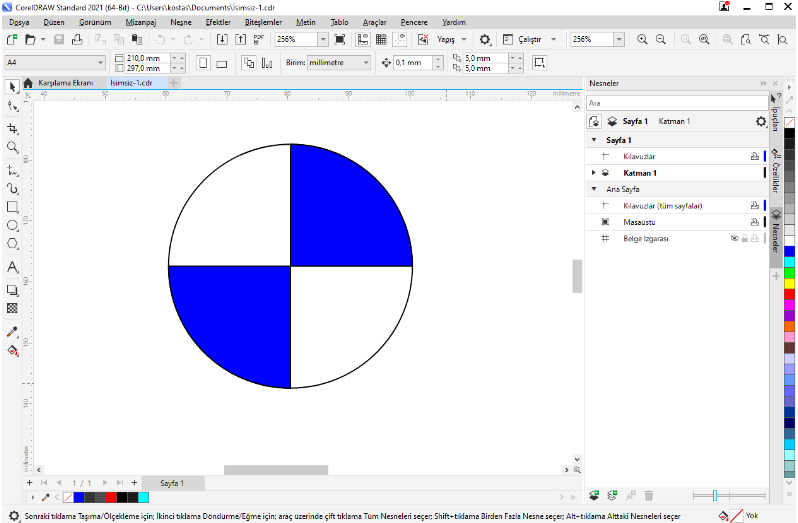Toggle visibility eye of Belge Izgarası

click(734, 238)
